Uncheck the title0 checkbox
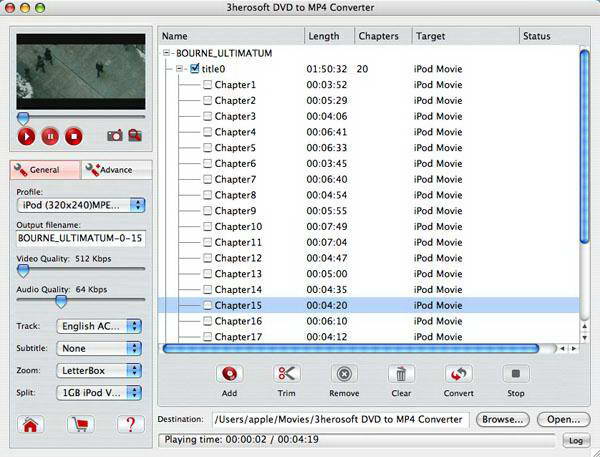600x457 pixels. point(194,69)
